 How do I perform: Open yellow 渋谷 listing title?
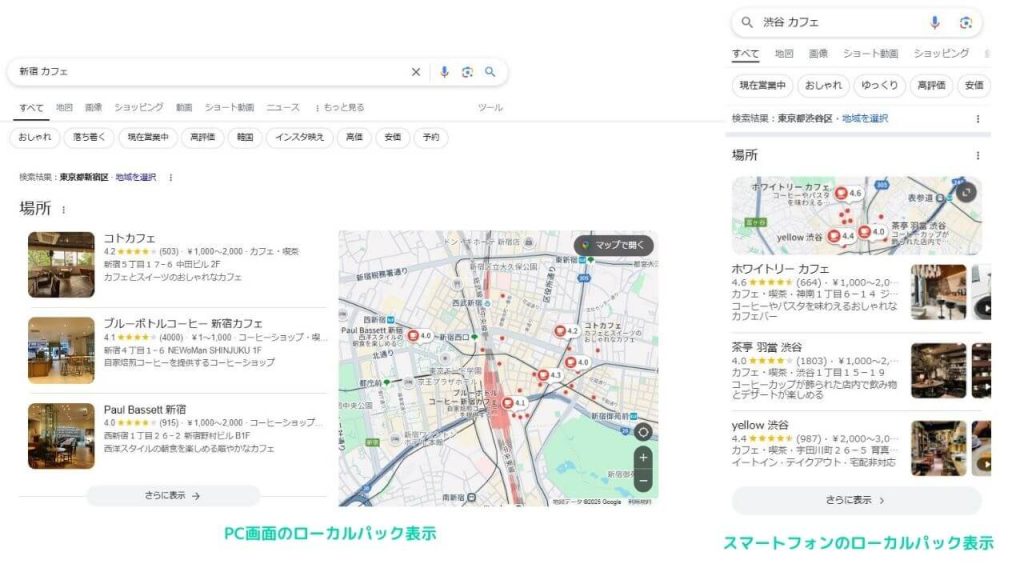coord(760,425)
